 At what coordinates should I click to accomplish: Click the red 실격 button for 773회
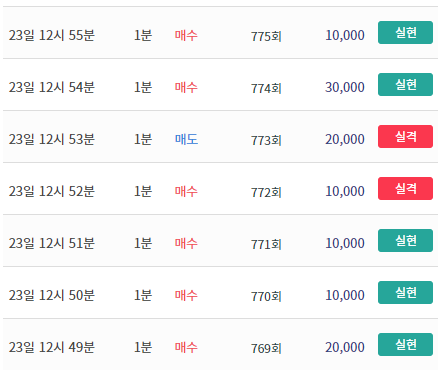(405, 137)
